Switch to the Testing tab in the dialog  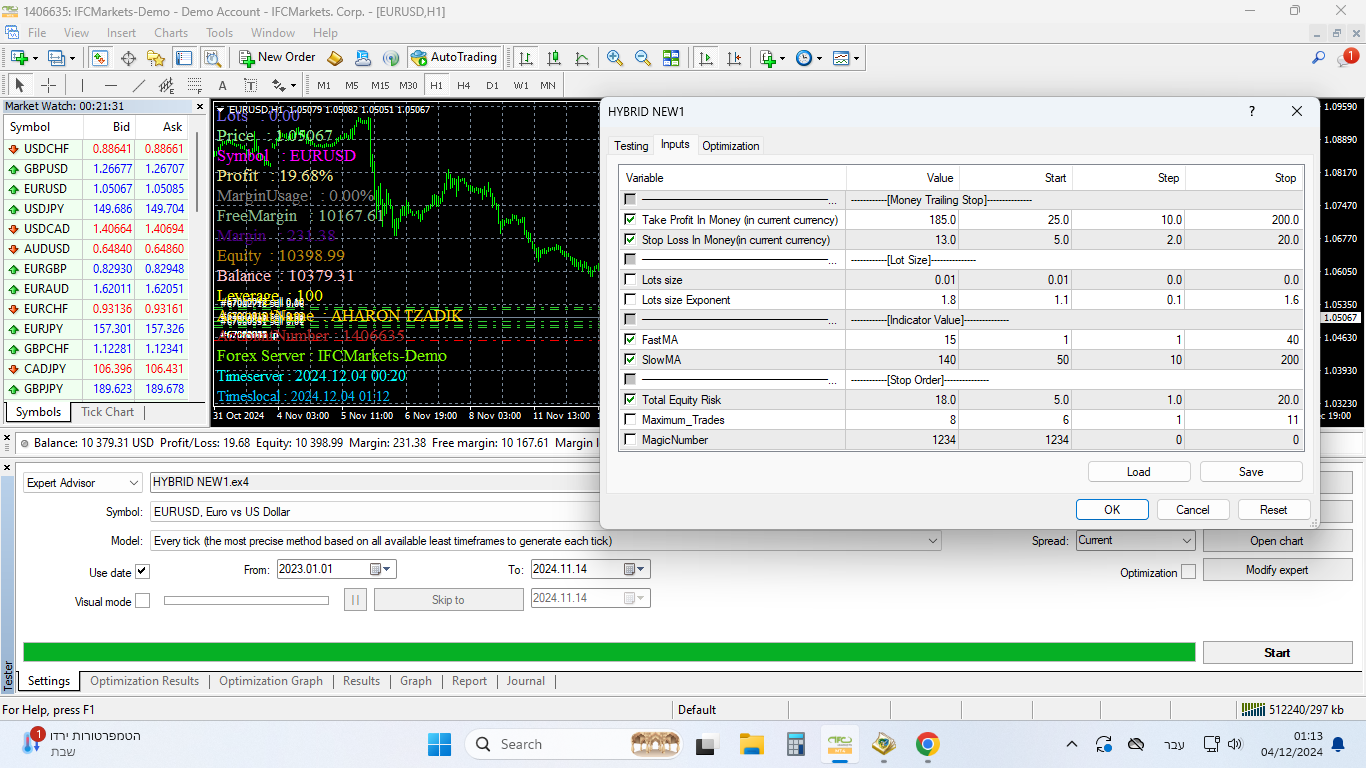tap(631, 146)
